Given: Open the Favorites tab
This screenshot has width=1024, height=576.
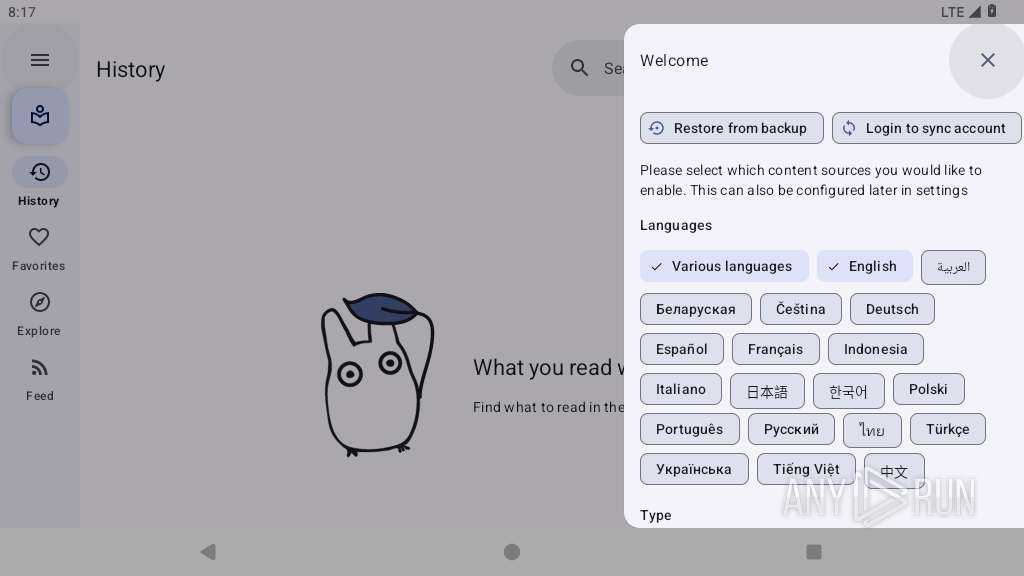Looking at the screenshot, I should pyautogui.click(x=39, y=249).
